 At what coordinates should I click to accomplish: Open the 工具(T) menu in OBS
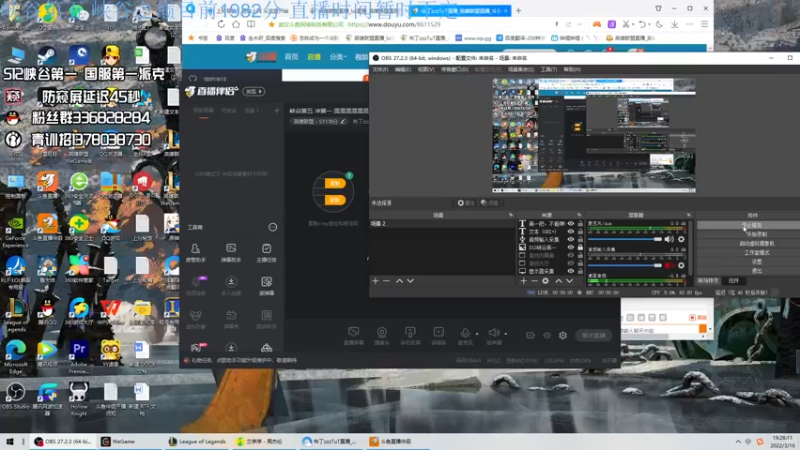[x=548, y=69]
